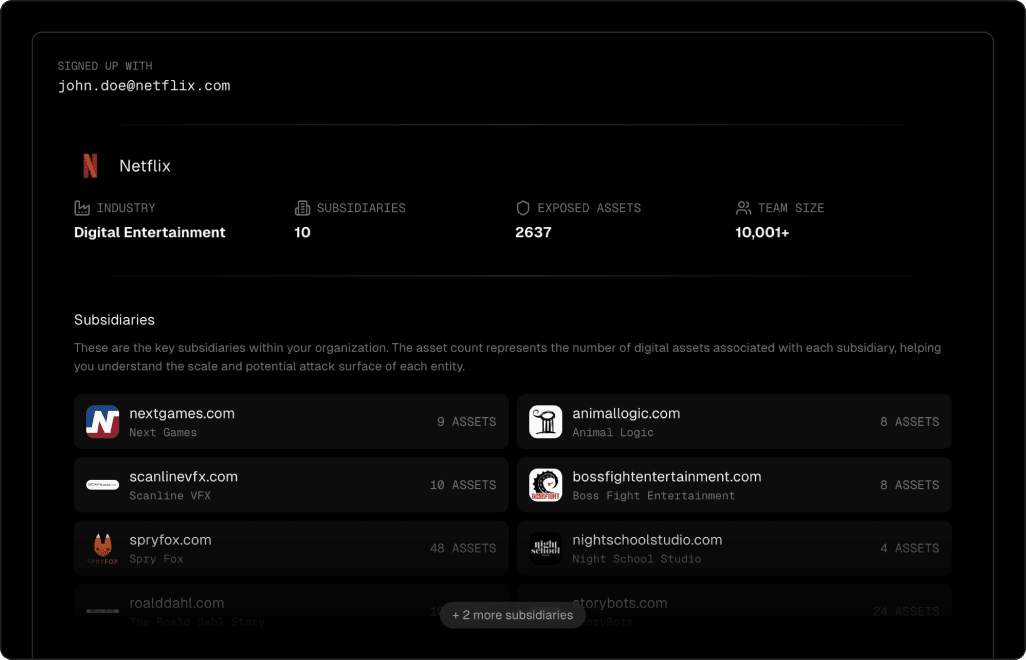Click the Exposed Assets value 2637

[x=533, y=232]
